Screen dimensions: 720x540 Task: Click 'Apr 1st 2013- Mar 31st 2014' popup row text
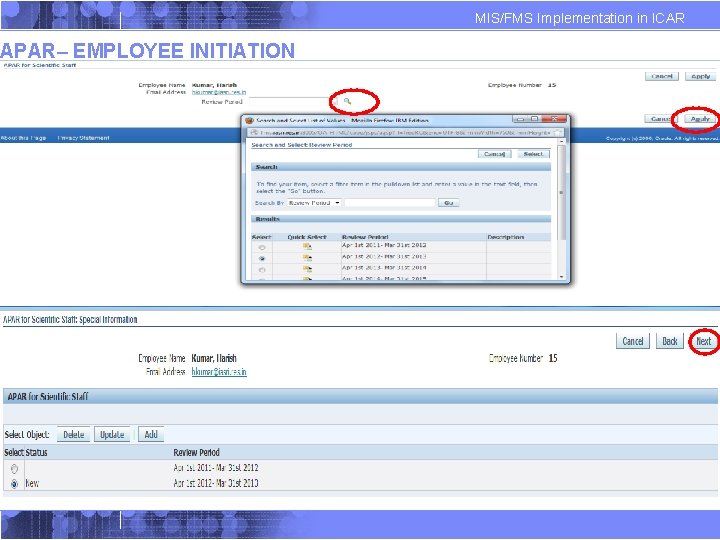click(384, 268)
